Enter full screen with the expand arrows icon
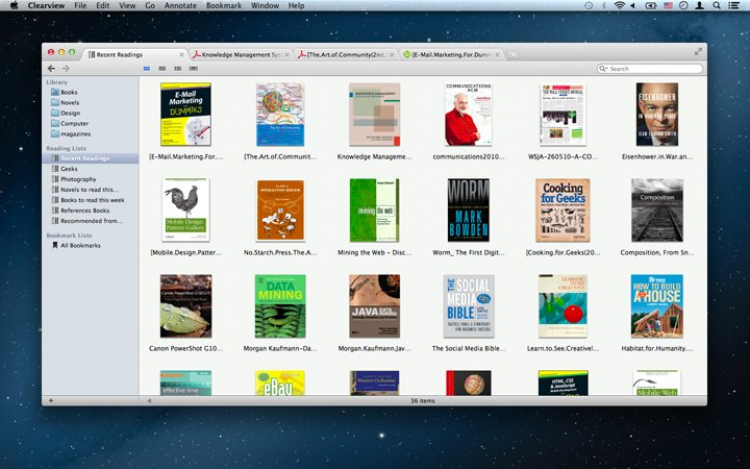 698,52
